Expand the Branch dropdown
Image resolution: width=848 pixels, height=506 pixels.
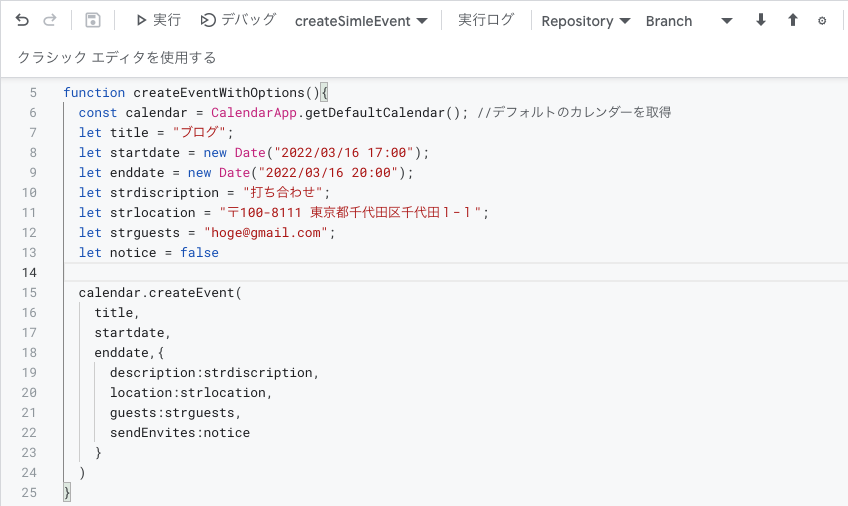(x=688, y=21)
